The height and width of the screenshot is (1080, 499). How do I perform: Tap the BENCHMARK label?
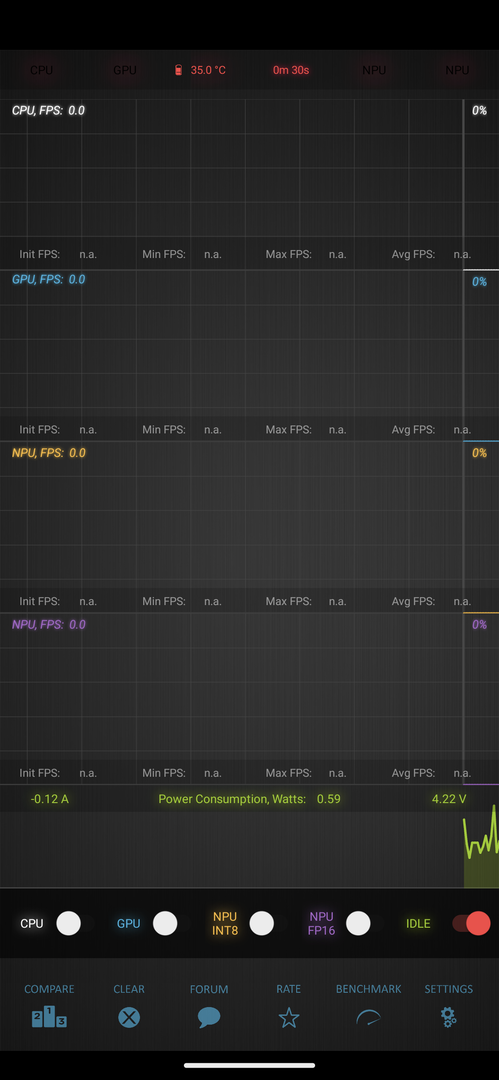click(x=368, y=989)
